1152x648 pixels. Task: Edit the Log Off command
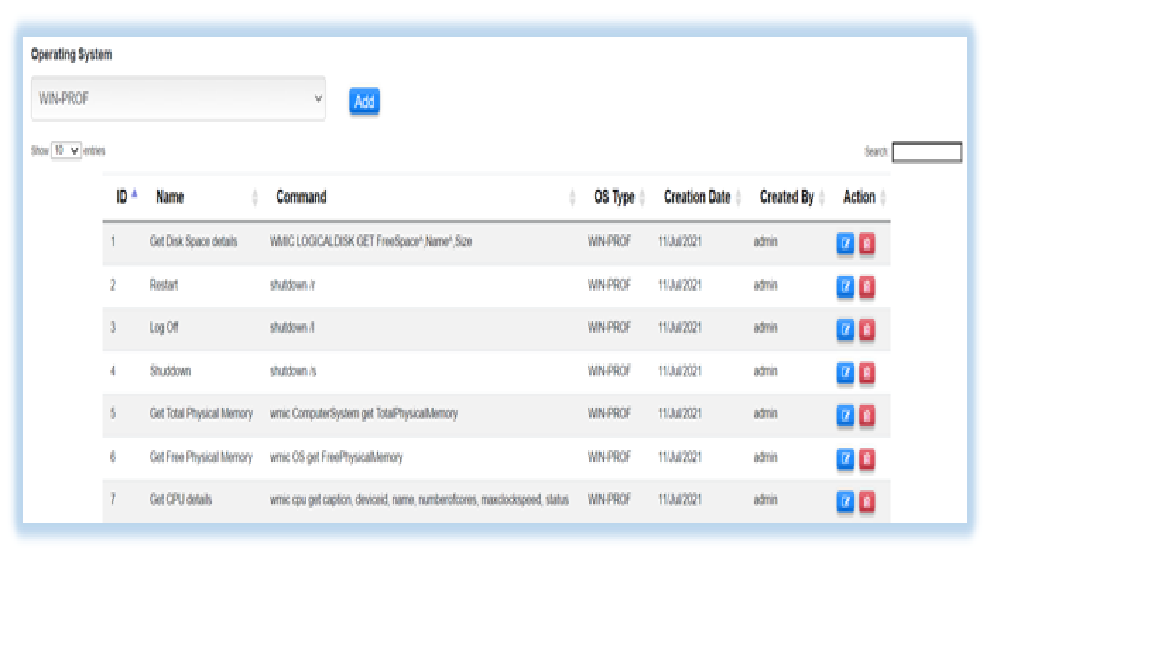point(845,329)
